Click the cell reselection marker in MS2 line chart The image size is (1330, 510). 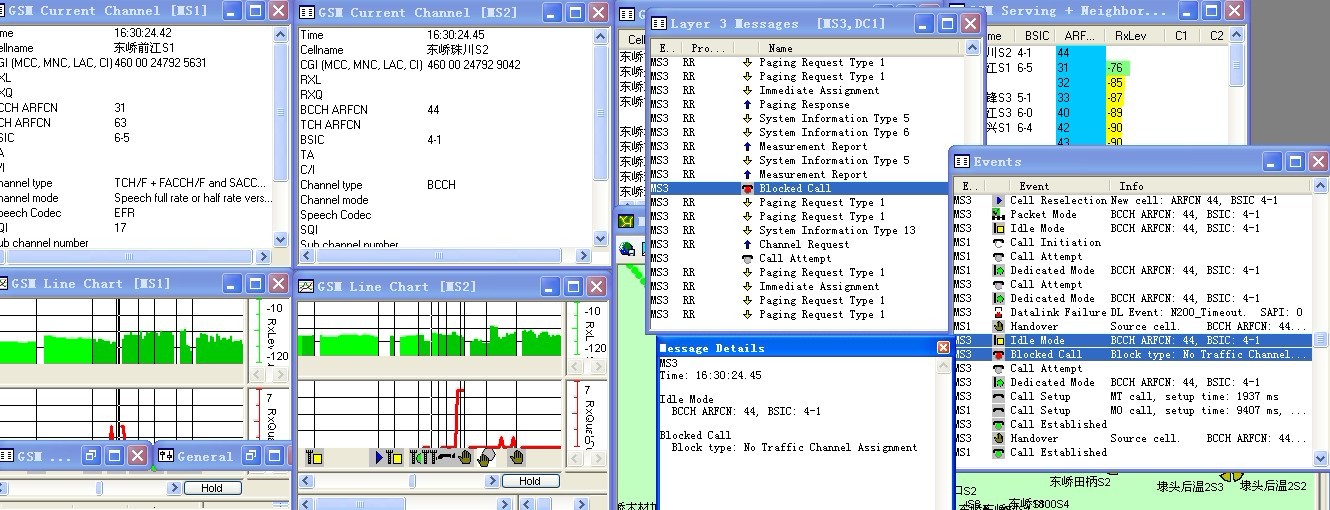380,457
